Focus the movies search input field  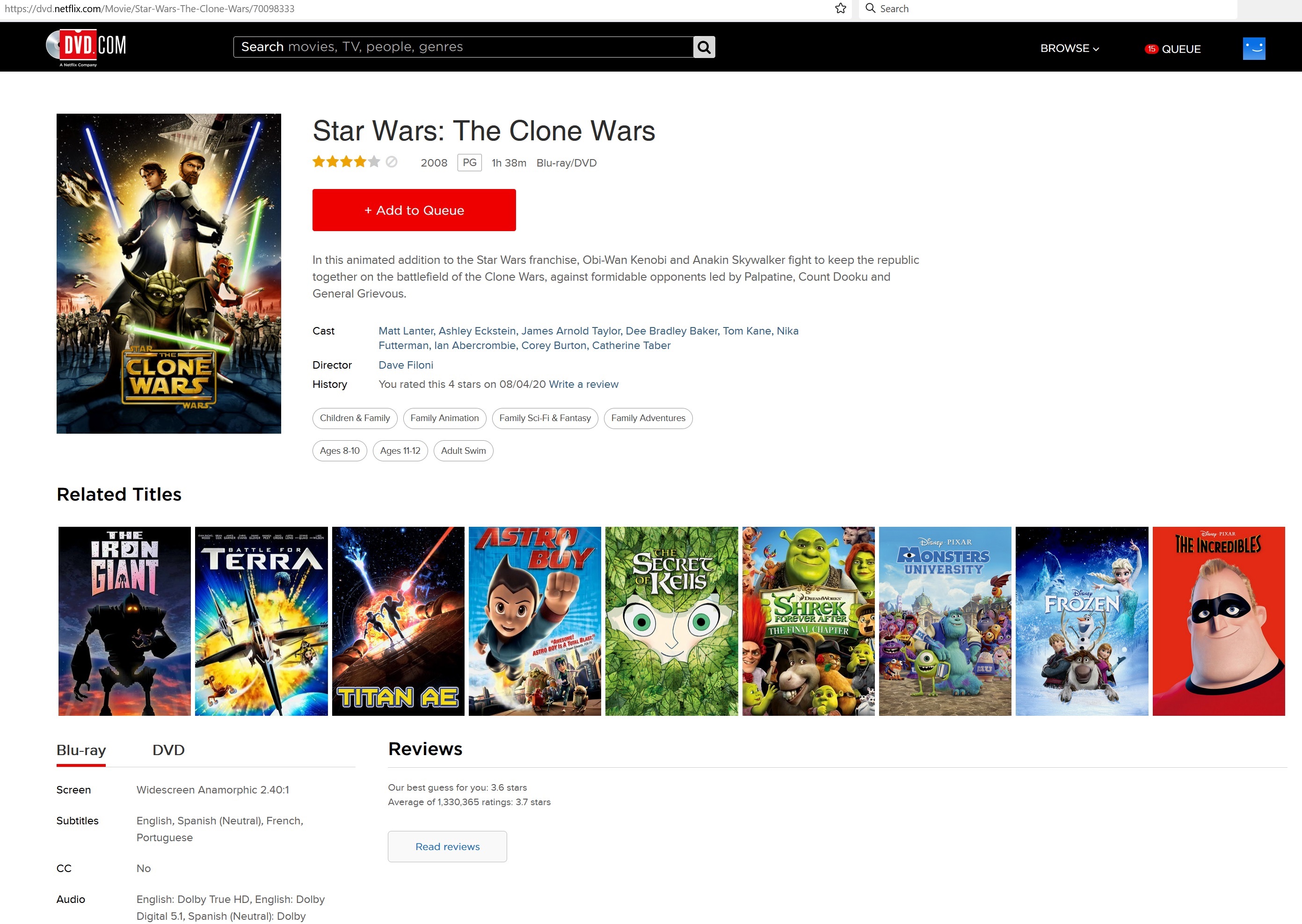click(463, 47)
